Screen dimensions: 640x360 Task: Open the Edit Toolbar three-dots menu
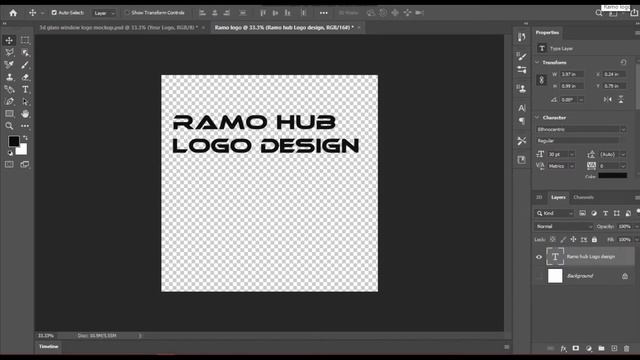tap(25, 126)
